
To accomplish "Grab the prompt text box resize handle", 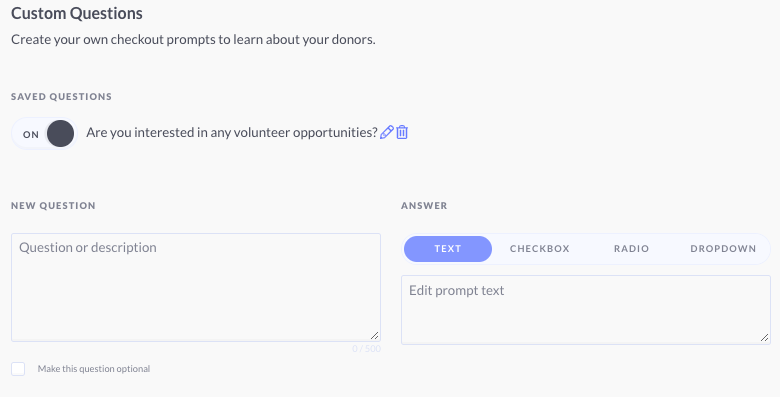I will tap(765, 338).
